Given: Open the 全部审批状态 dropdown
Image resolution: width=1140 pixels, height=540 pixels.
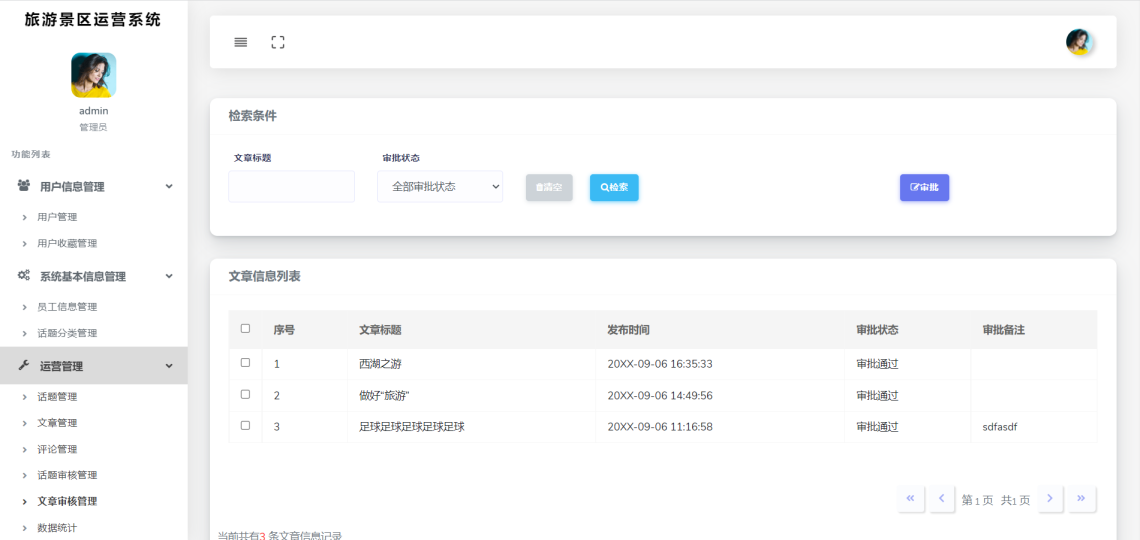Looking at the screenshot, I should tap(440, 187).
